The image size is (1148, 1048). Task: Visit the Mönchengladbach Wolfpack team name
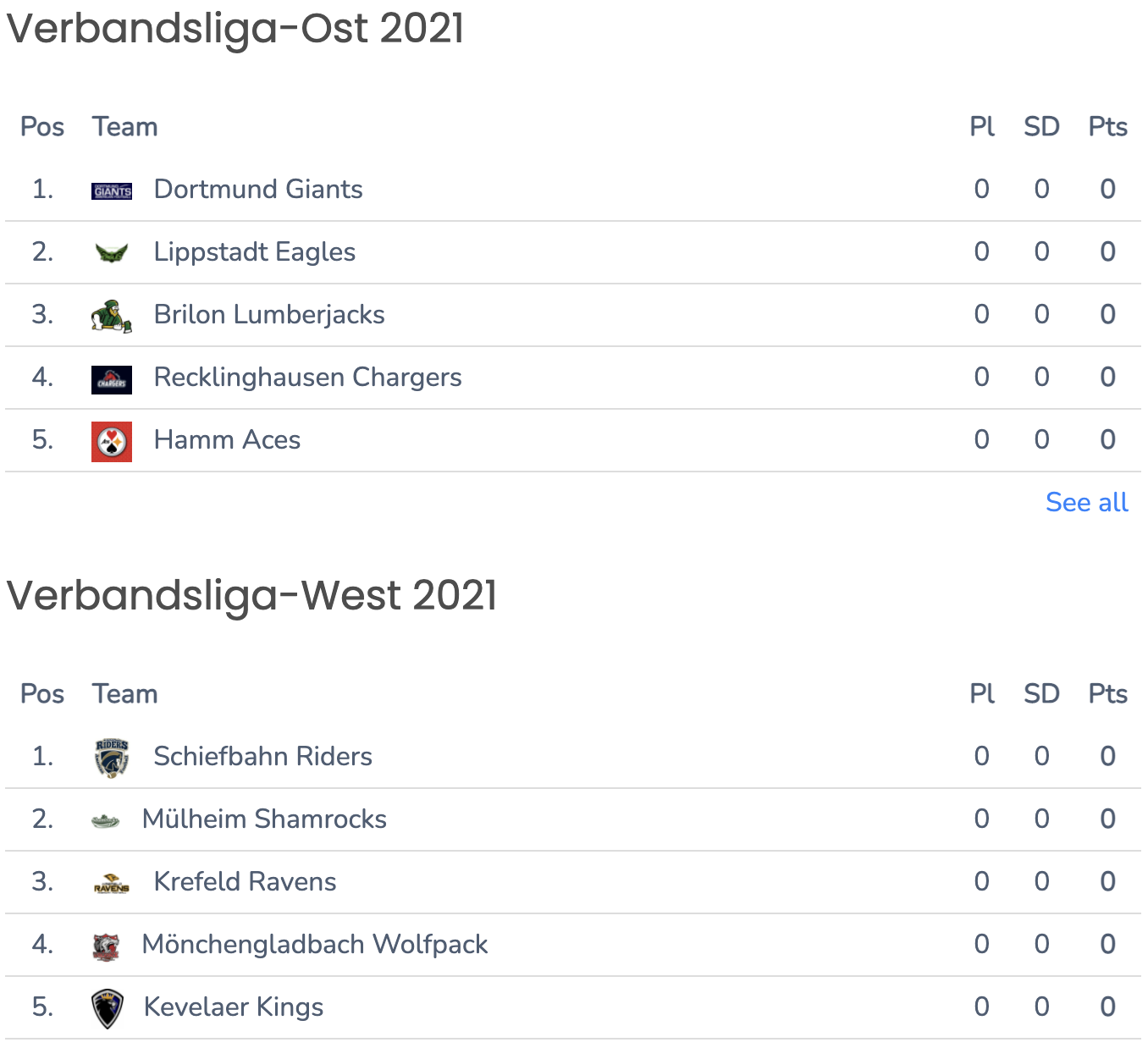point(315,944)
